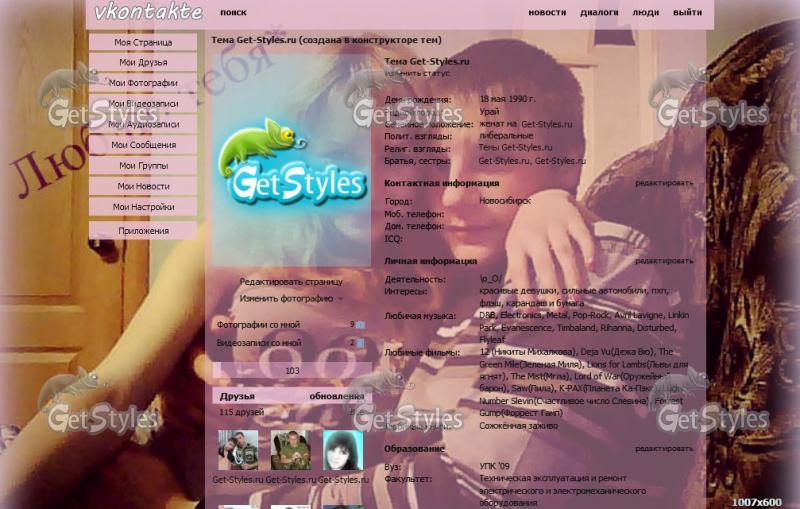This screenshot has width=800, height=509.
Task: Click faculty Техническая эксплуатация и ремонт
Action: pyautogui.click(x=553, y=478)
